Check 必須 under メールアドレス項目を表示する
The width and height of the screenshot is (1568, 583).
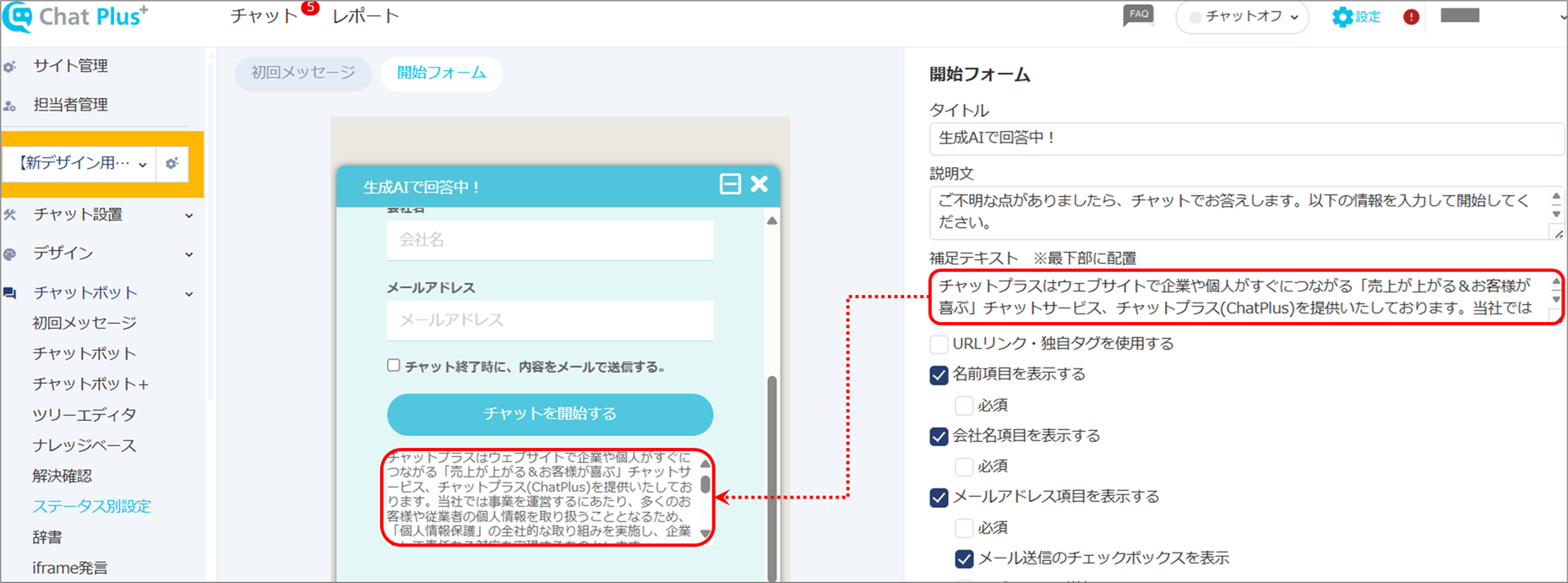tap(964, 528)
